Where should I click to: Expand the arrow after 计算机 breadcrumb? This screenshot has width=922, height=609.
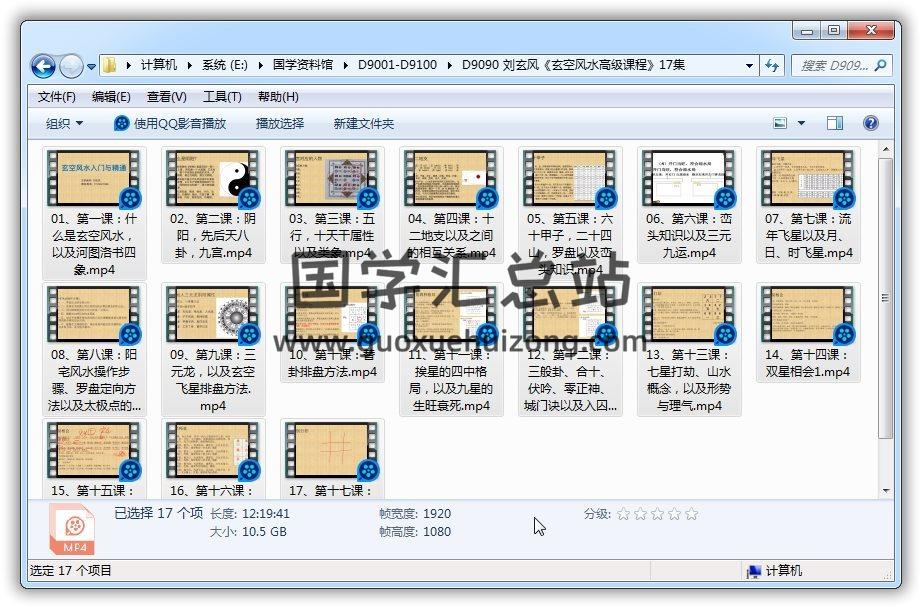click(x=189, y=65)
